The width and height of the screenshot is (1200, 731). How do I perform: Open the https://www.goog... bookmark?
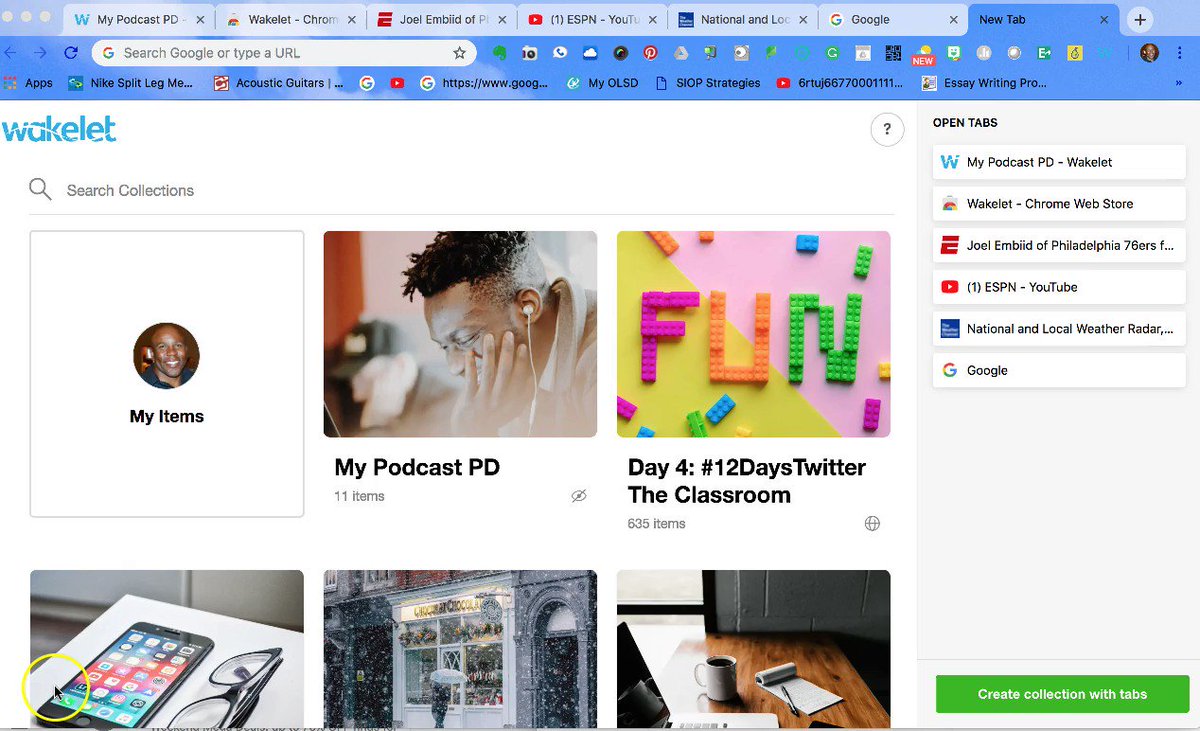(483, 83)
